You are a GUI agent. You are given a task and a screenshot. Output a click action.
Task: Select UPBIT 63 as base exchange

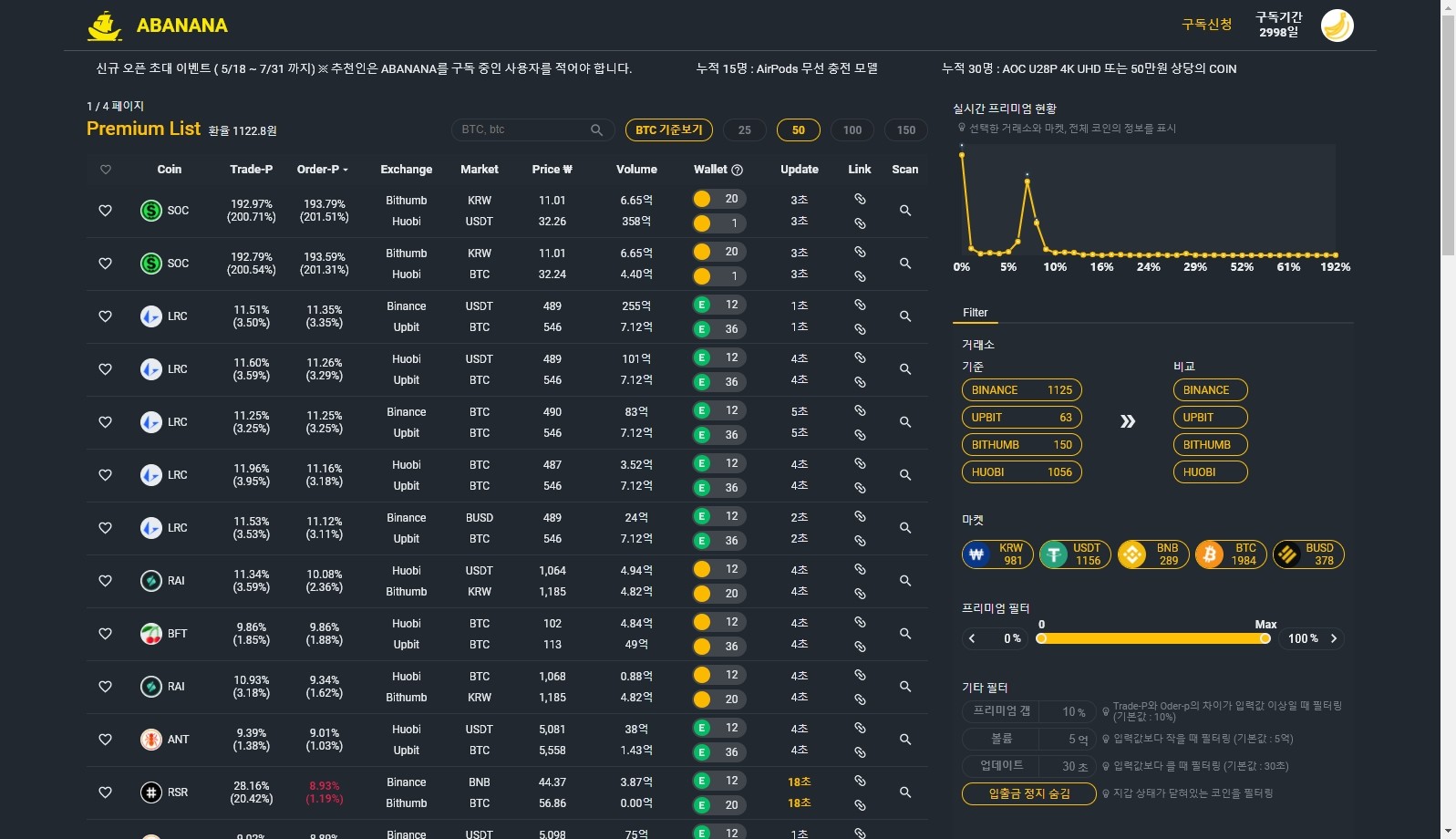1022,418
